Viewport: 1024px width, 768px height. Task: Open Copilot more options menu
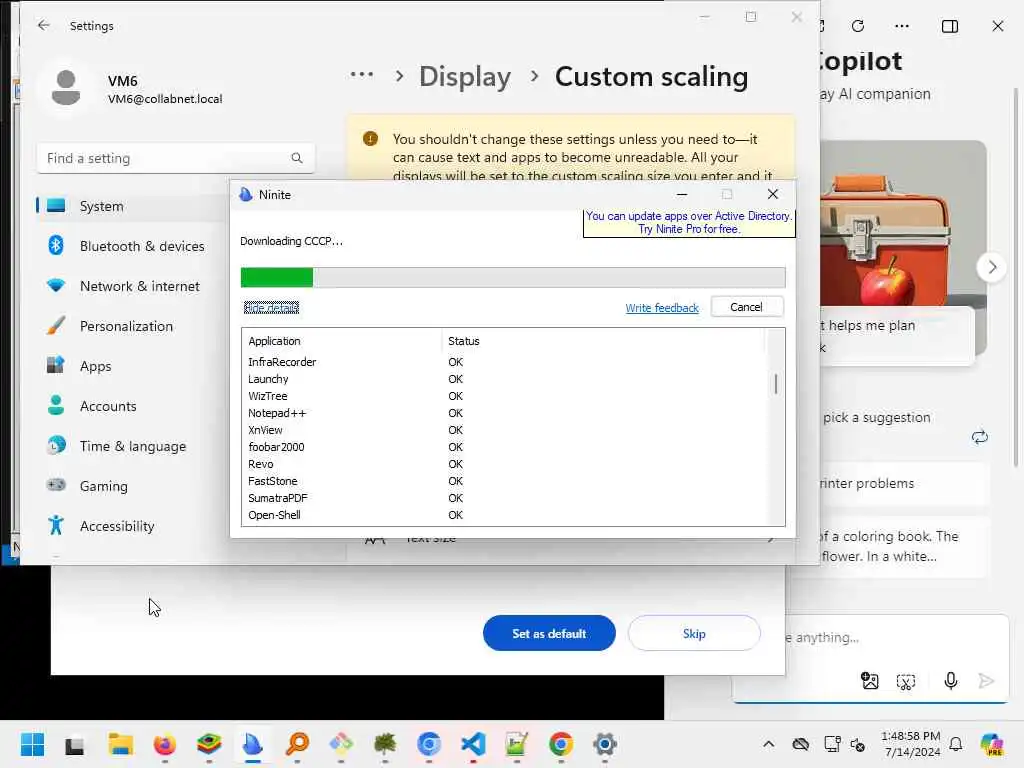[x=901, y=26]
